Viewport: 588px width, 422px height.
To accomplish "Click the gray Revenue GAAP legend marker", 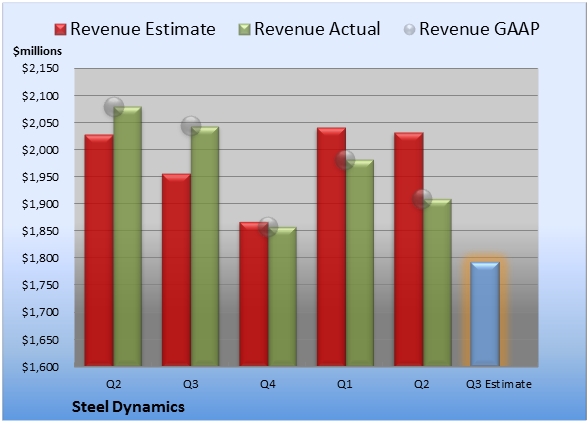I will pyautogui.click(x=409, y=30).
